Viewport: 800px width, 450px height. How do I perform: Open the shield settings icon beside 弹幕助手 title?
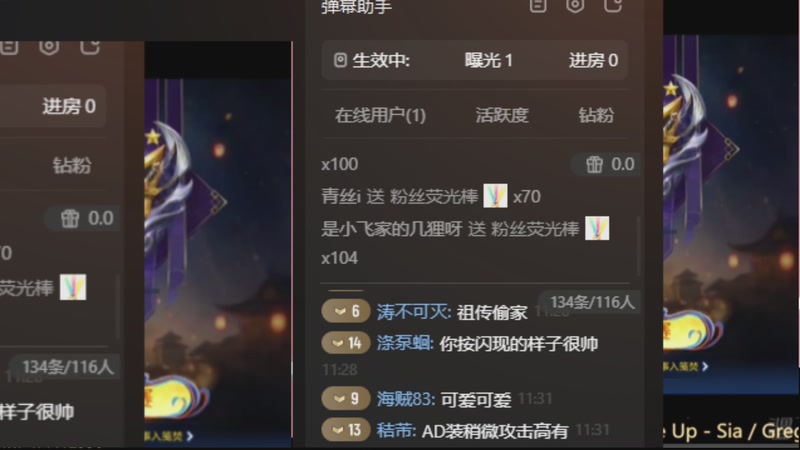tap(575, 5)
